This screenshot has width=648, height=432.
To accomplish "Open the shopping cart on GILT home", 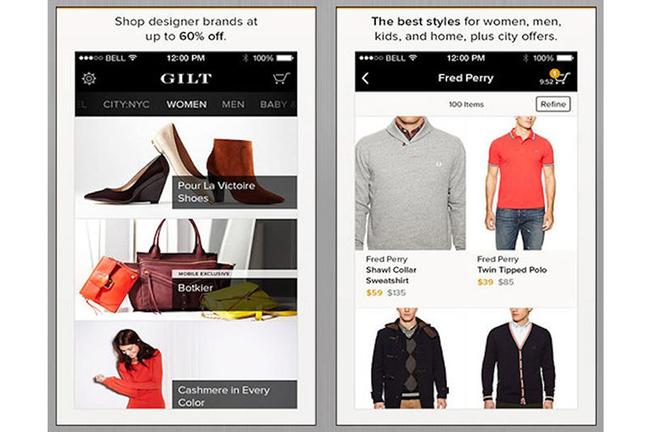I will 281,78.
